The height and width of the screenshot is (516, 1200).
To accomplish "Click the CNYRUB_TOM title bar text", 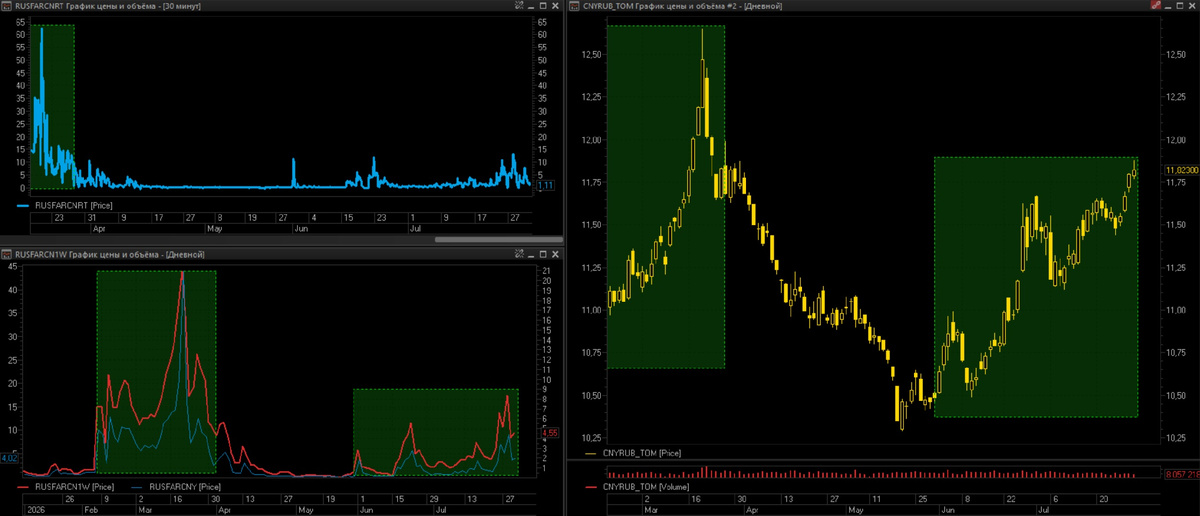I will point(682,6).
